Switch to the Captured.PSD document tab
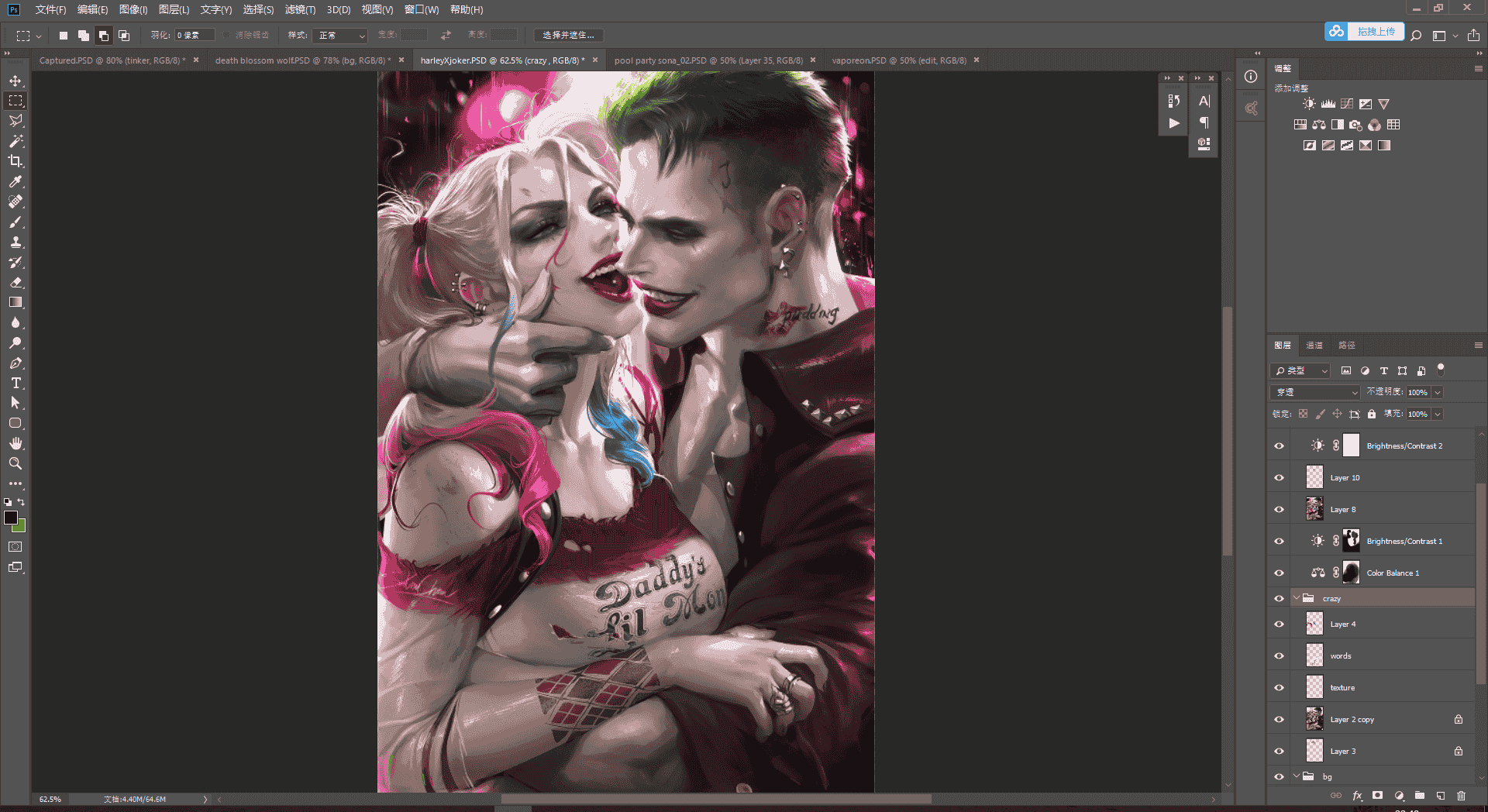1488x812 pixels. pyautogui.click(x=112, y=60)
